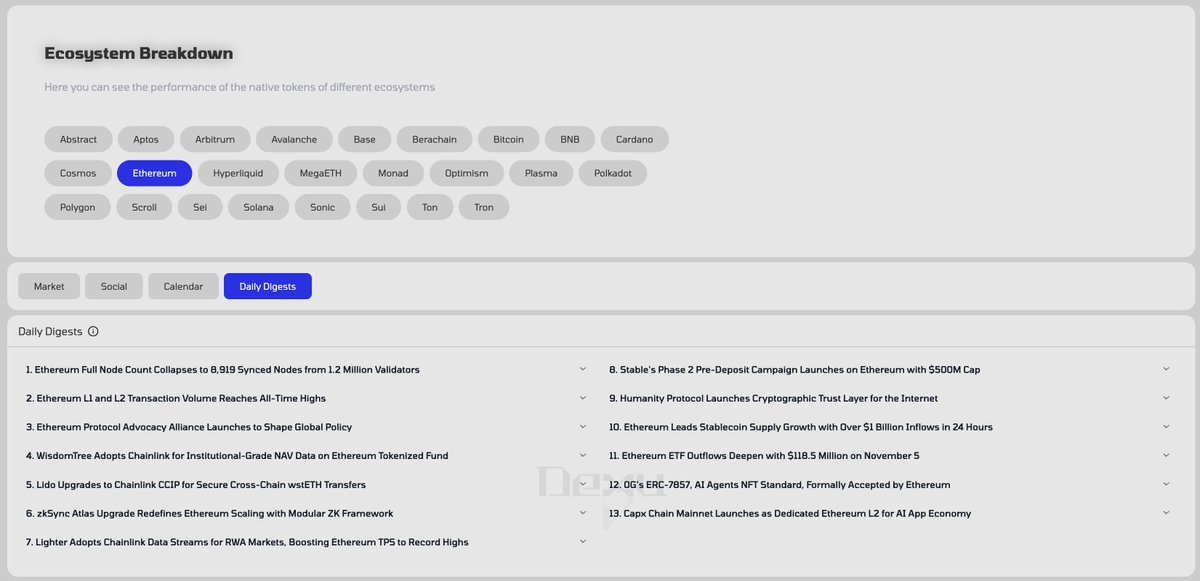
Task: Expand the Lighter Adopts Chainlink Data Streams digest
Action: pyautogui.click(x=583, y=542)
